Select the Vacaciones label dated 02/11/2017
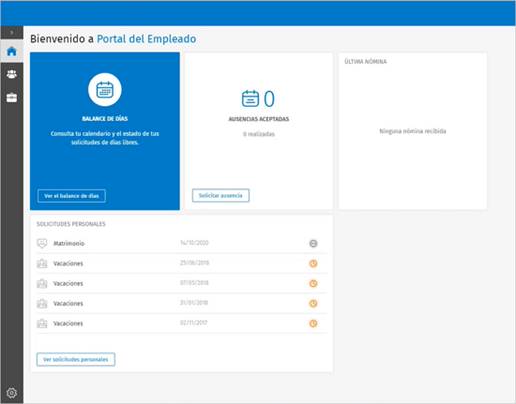The height and width of the screenshot is (404, 516). point(68,323)
